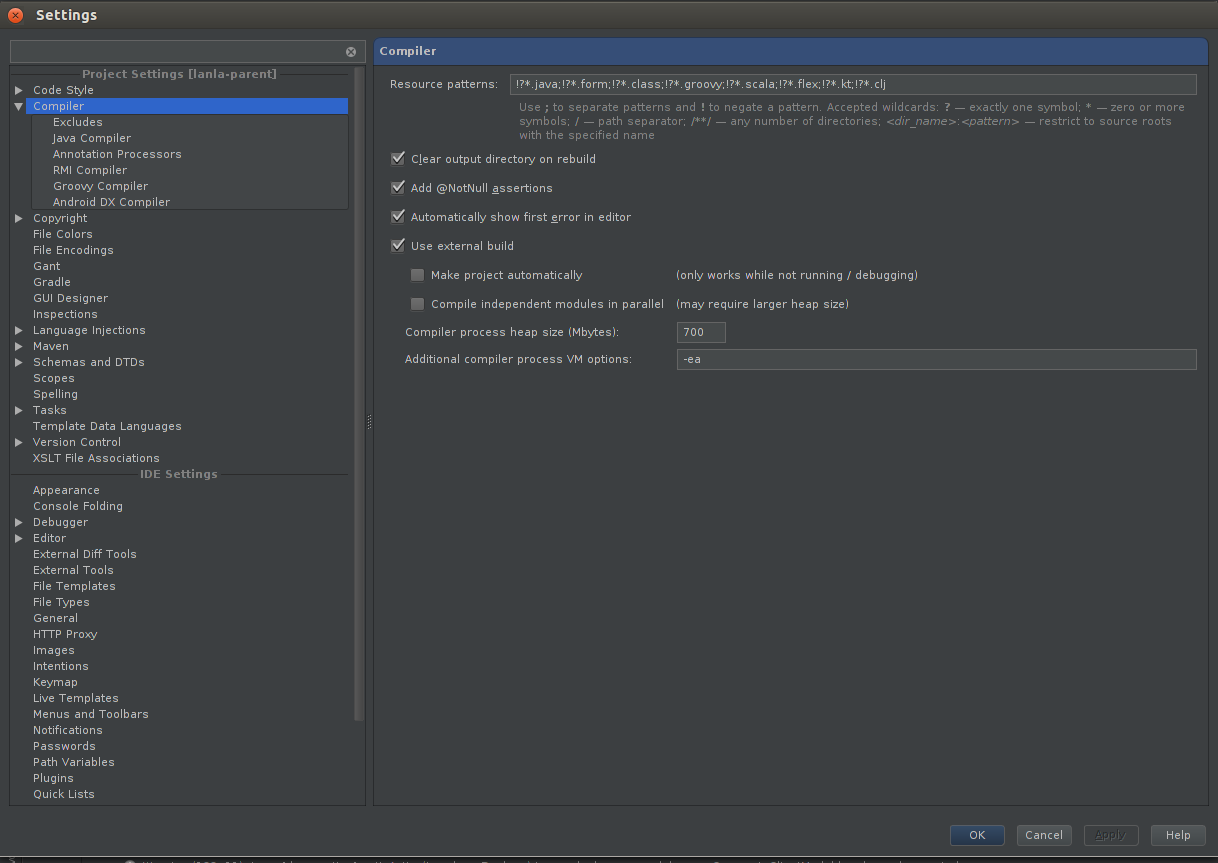Disable Use external build option

398,246
